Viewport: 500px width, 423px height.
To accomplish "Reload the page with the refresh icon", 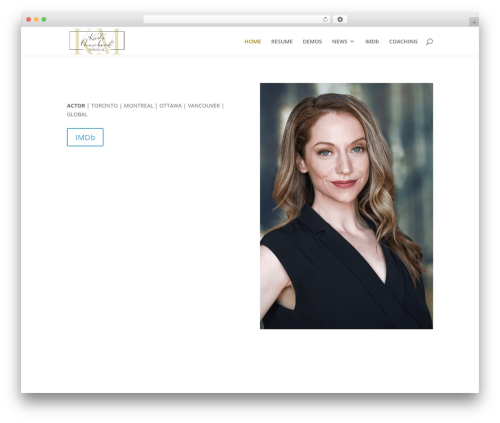I will pyautogui.click(x=325, y=19).
